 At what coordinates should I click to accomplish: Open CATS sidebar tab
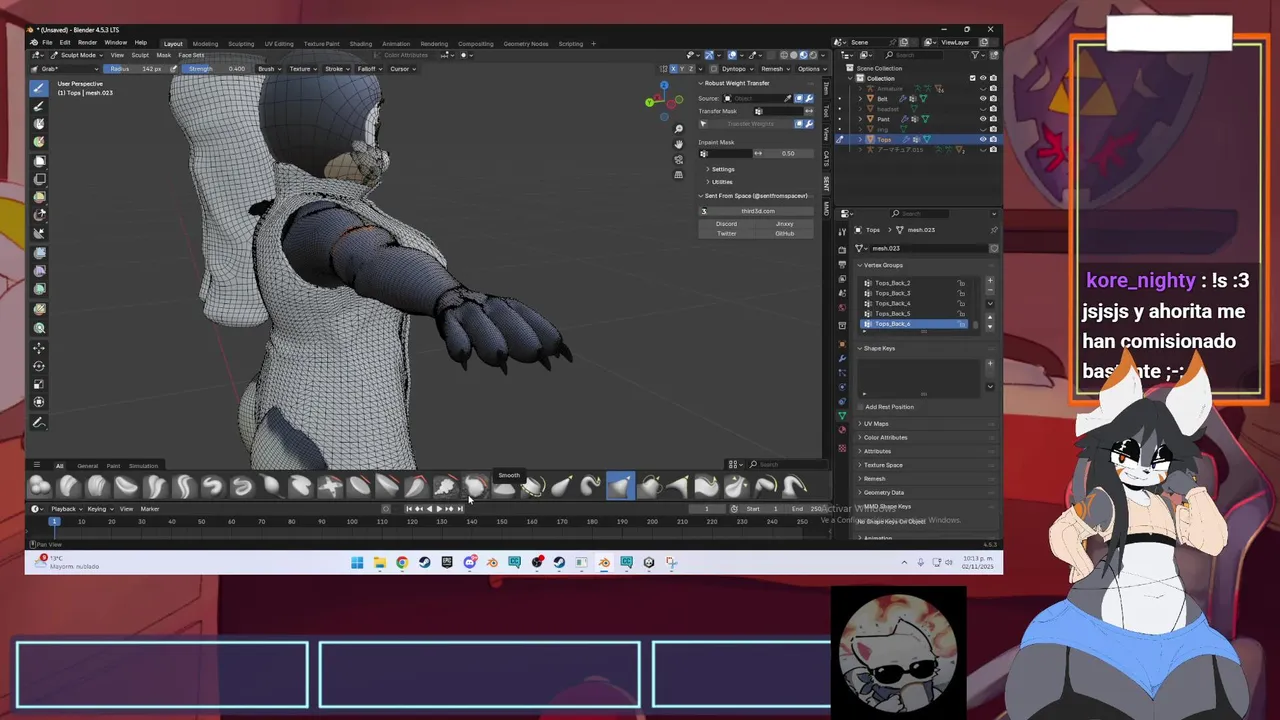[x=826, y=158]
